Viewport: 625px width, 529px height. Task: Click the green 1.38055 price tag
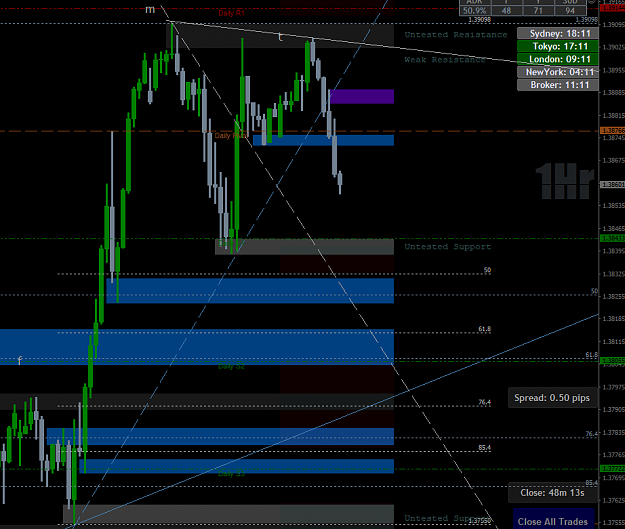pos(613,360)
